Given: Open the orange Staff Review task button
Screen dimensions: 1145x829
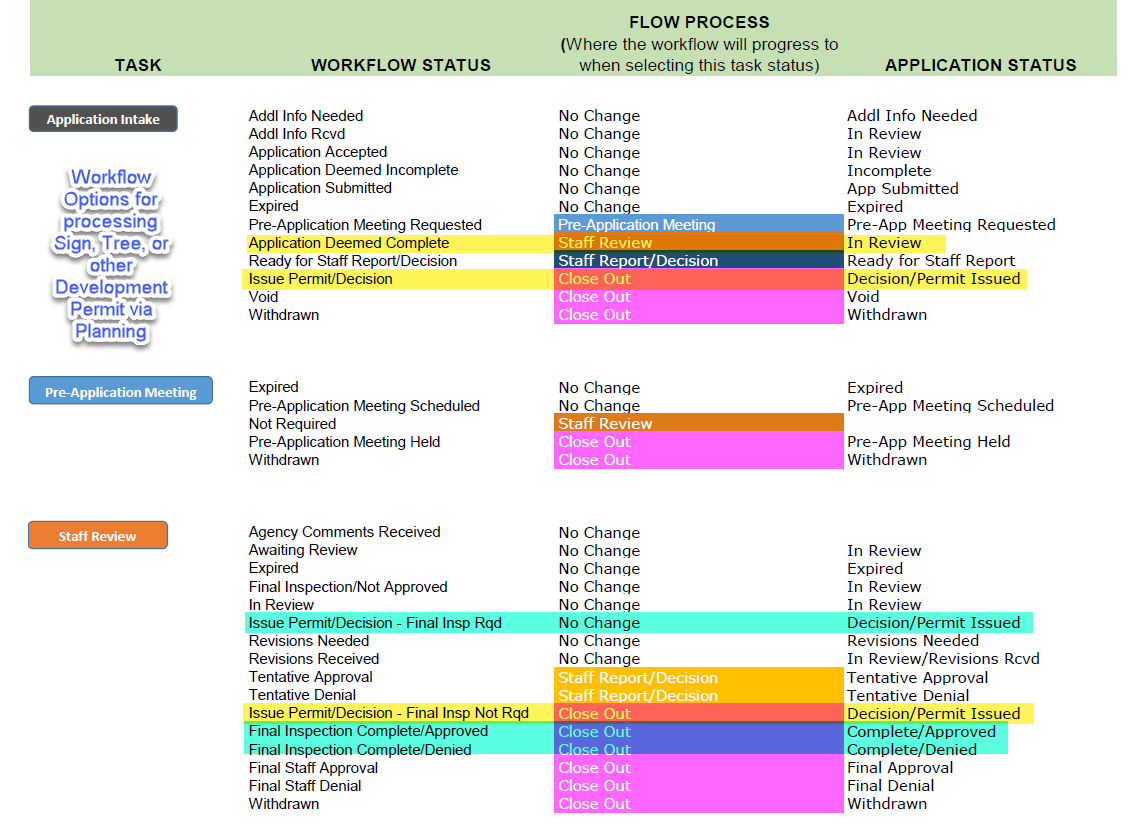Looking at the screenshot, I should click(x=98, y=535).
